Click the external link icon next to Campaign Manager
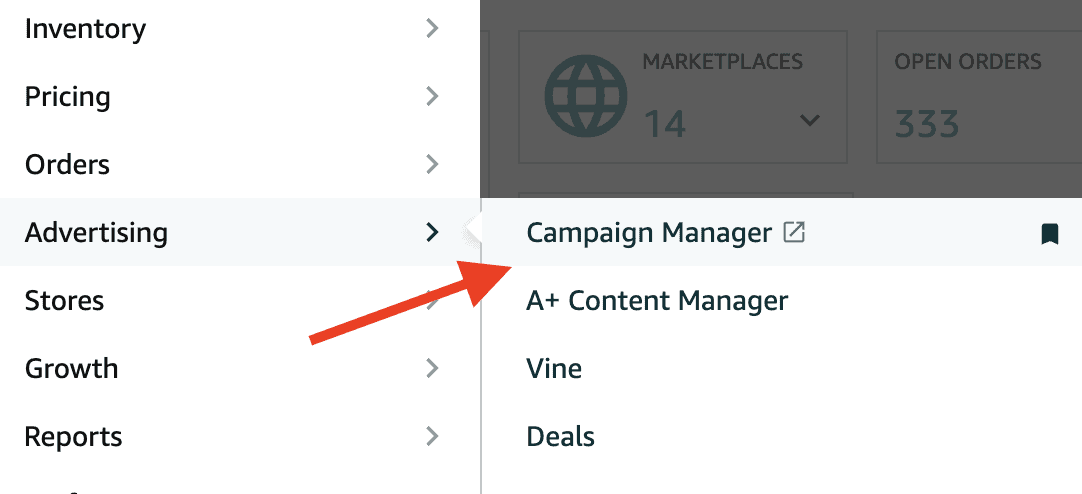Screen dimensions: 1082x494 pos(794,233)
